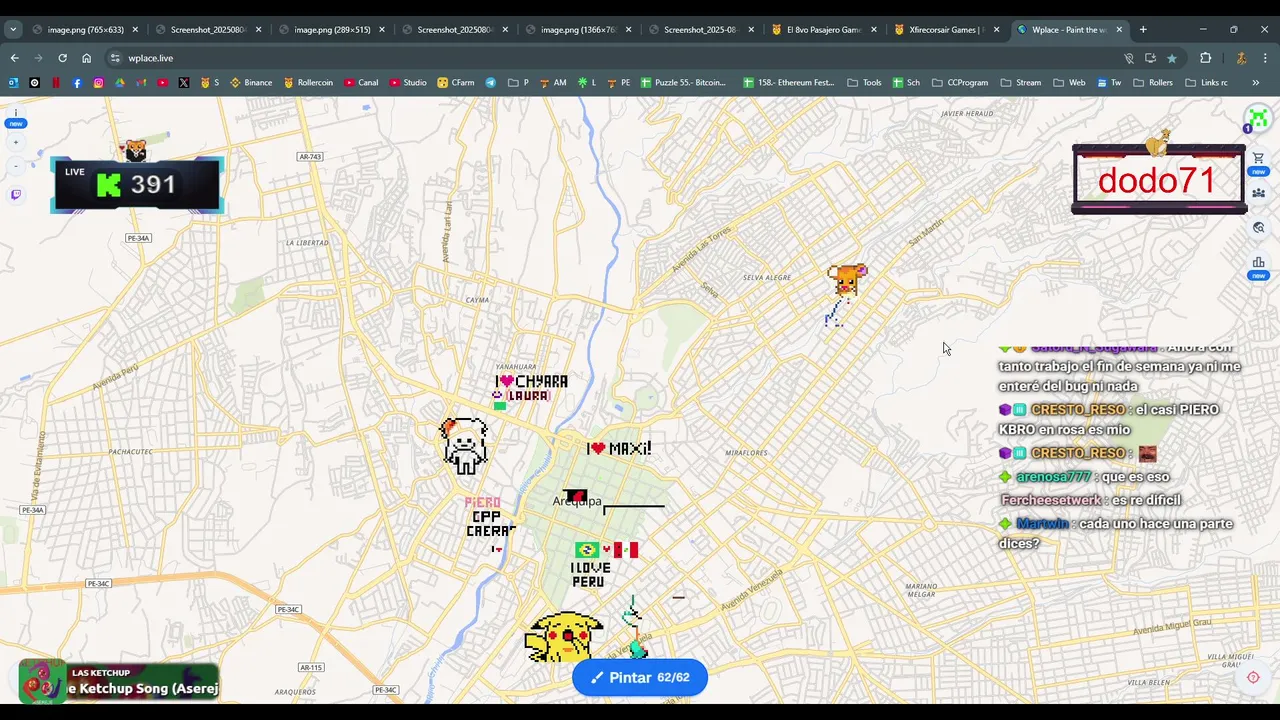The image size is (1280, 720).
Task: Click the Pikachu pixel art
Action: (564, 637)
